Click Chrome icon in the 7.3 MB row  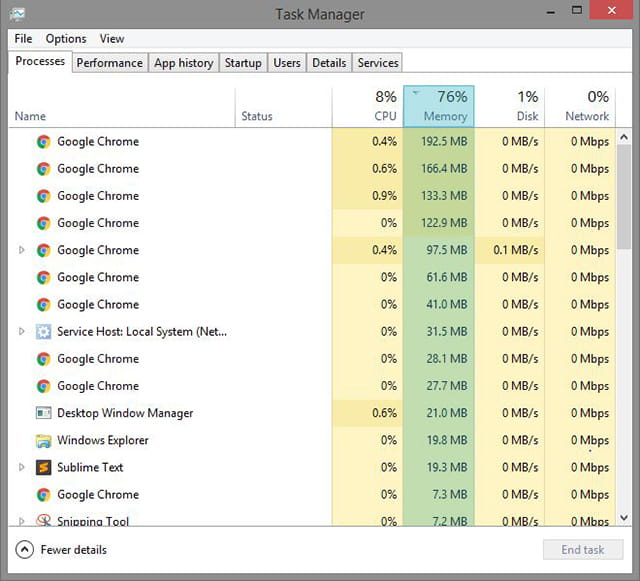pyautogui.click(x=43, y=495)
